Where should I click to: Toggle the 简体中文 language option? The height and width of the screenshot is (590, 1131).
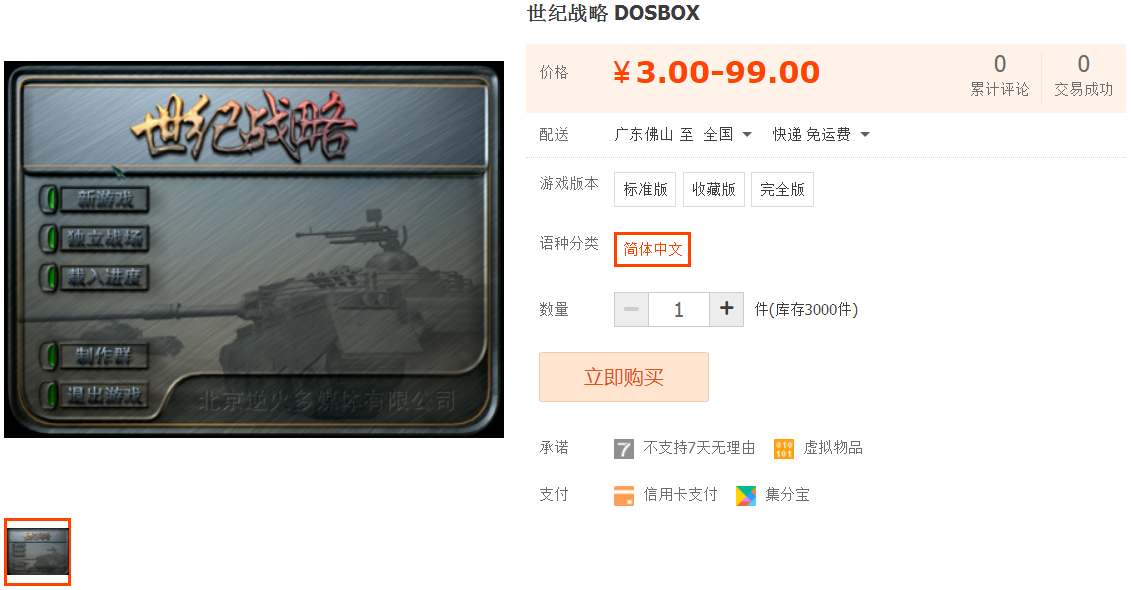point(652,250)
